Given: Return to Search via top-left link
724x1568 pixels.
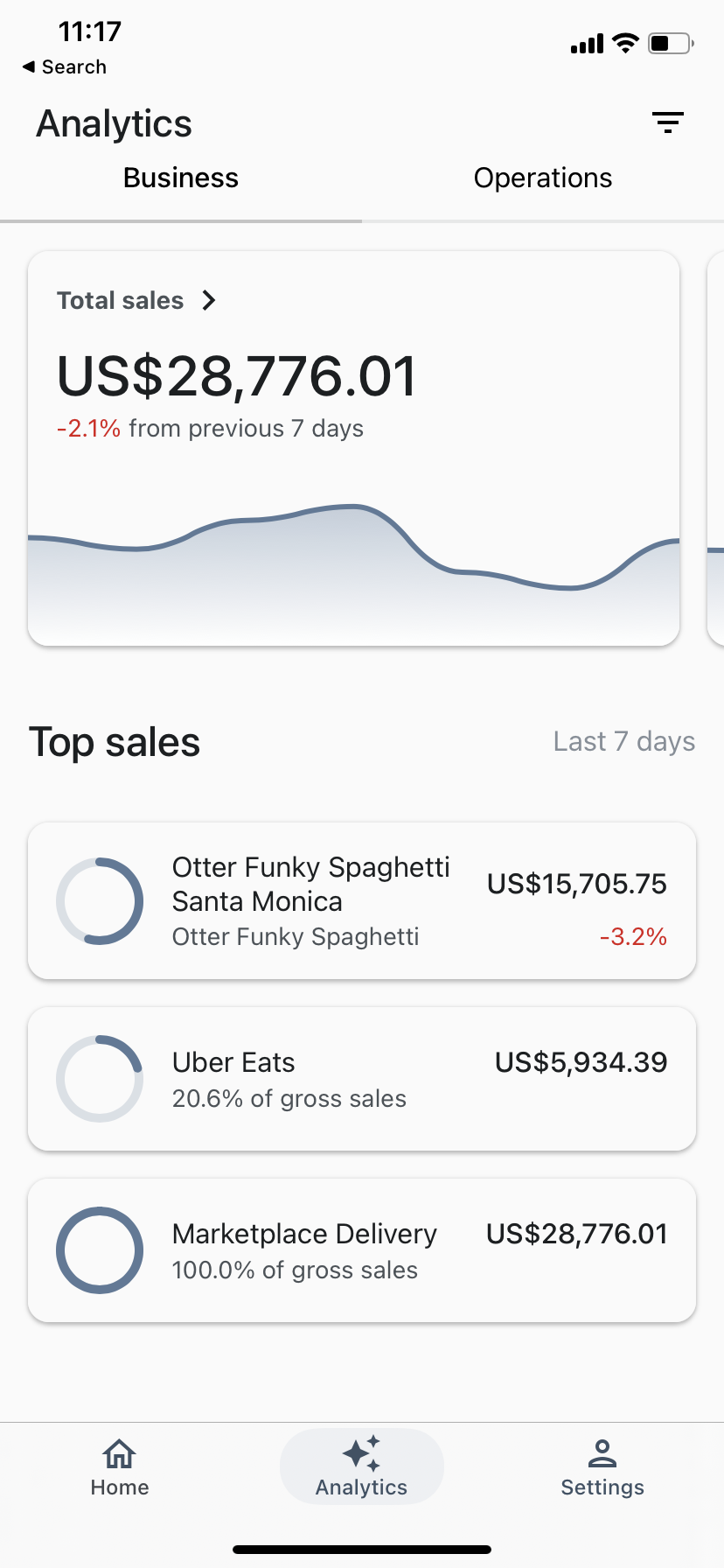Looking at the screenshot, I should coord(74,66).
